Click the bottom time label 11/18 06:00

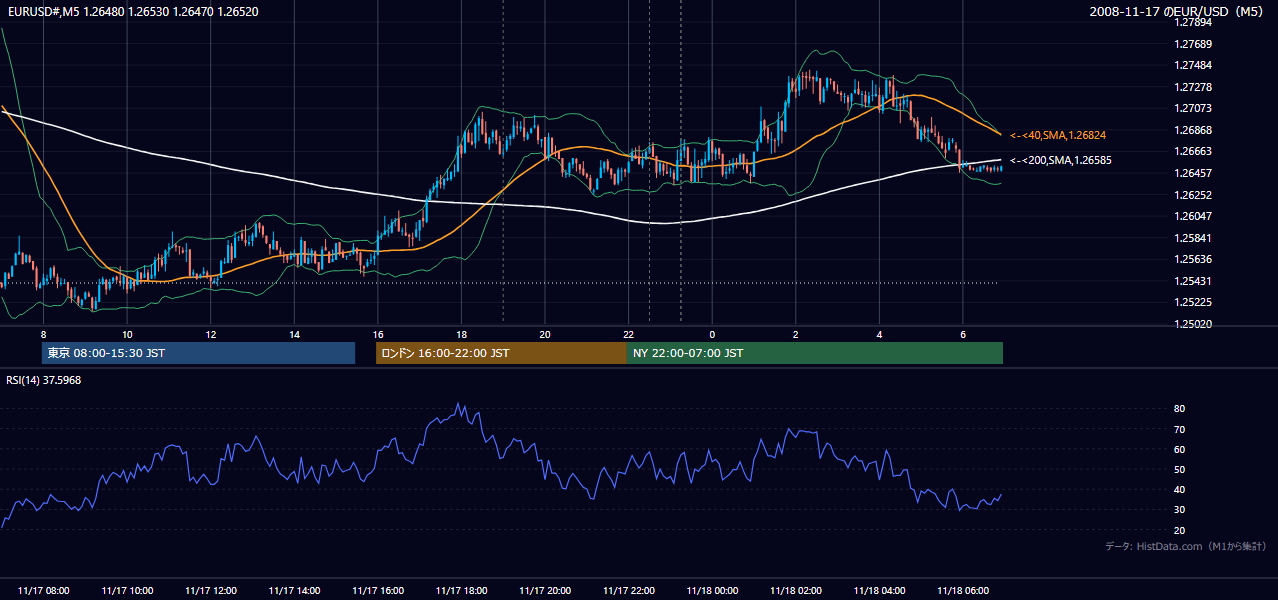pos(963,591)
